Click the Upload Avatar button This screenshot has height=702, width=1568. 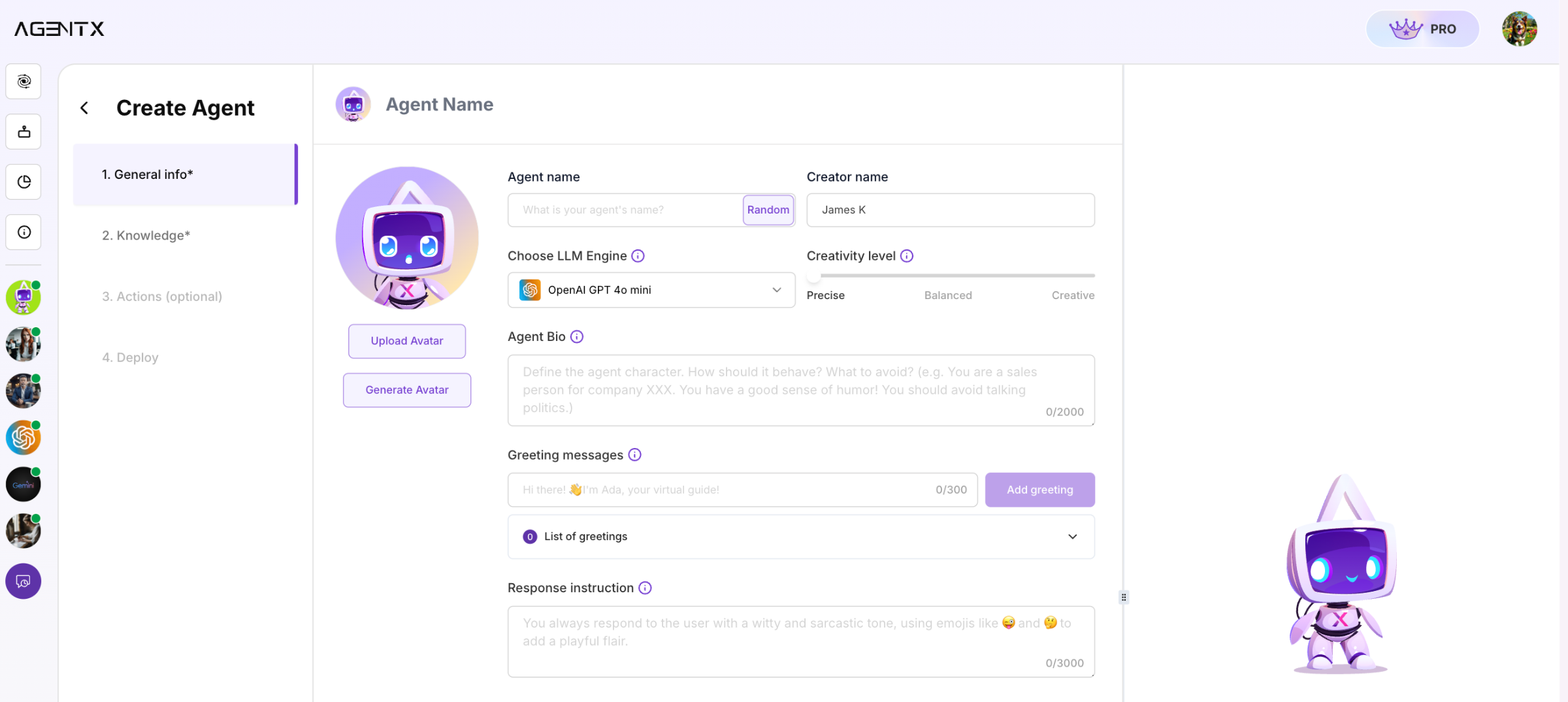click(x=406, y=340)
